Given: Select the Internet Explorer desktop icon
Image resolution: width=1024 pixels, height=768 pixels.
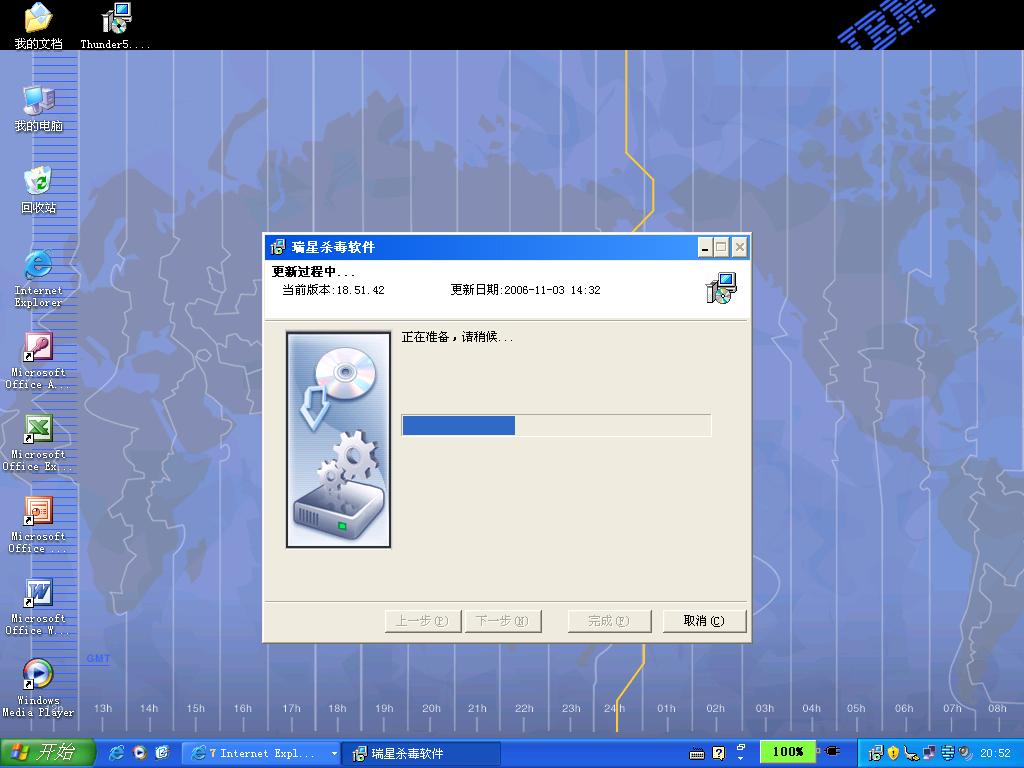Looking at the screenshot, I should click(39, 279).
